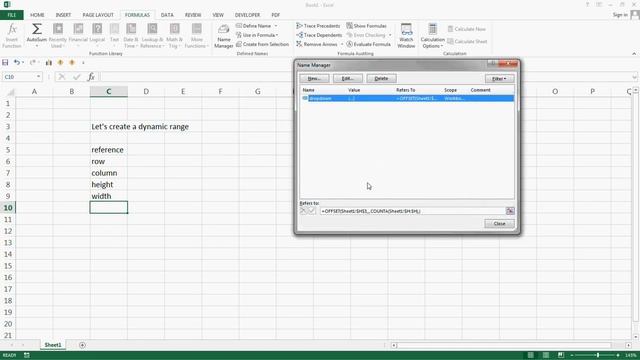Collapse the ribbon with the chevron
The width and height of the screenshot is (640, 360).
point(634,54)
